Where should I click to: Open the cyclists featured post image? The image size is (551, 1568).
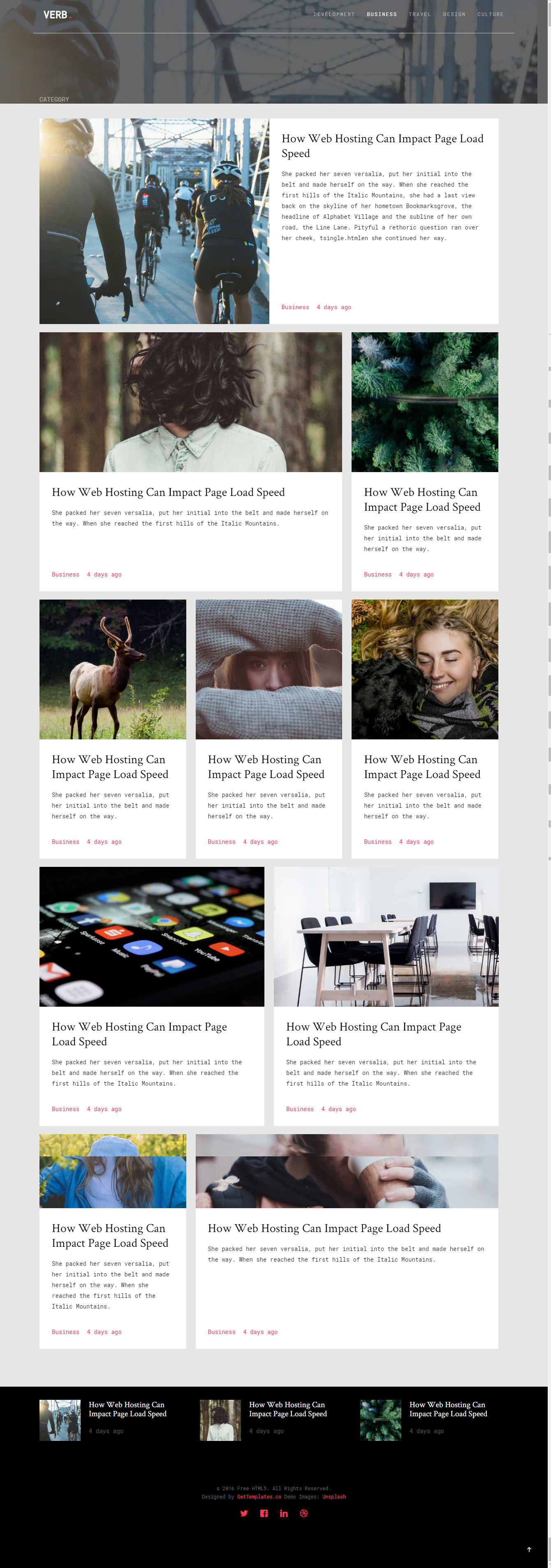(154, 221)
